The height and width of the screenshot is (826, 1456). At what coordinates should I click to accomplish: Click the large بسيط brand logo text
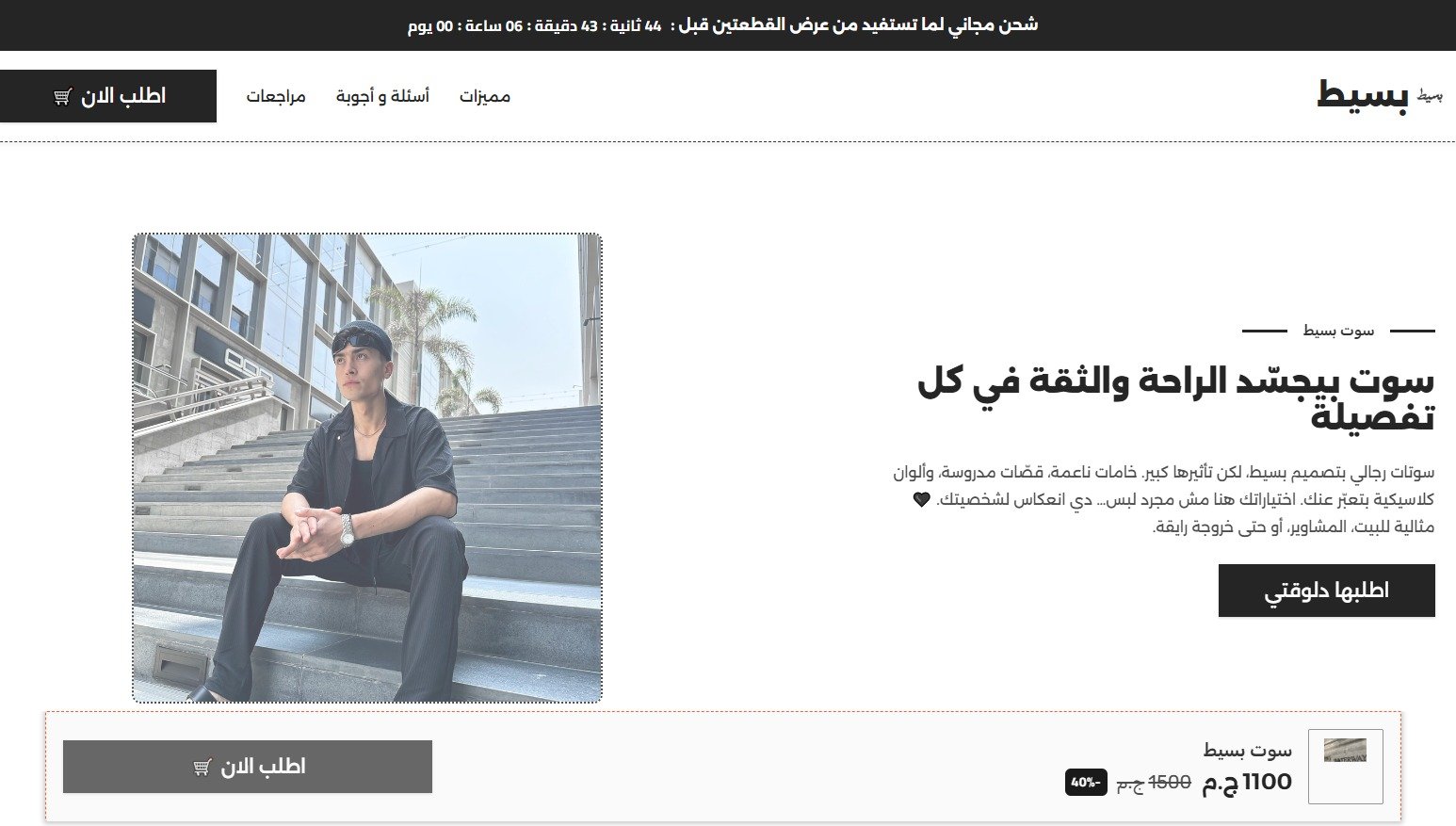click(x=1363, y=96)
